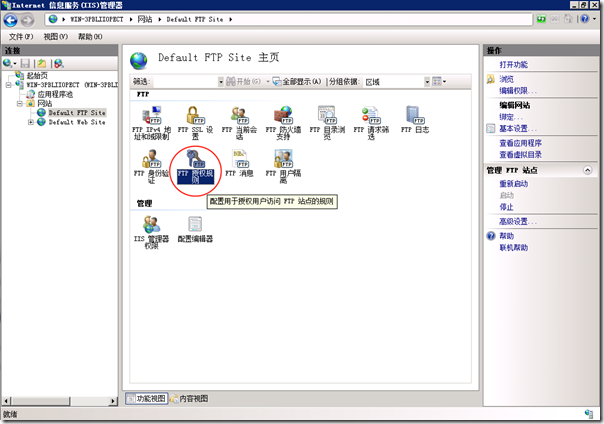Open FTP SSL 设置 feature
The image size is (604, 424).
[195, 122]
